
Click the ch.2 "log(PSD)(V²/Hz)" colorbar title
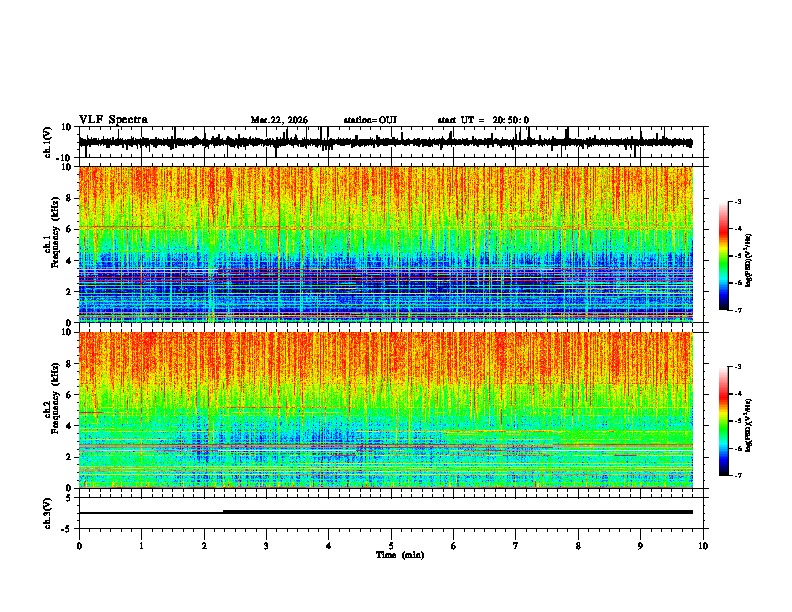(749, 425)
